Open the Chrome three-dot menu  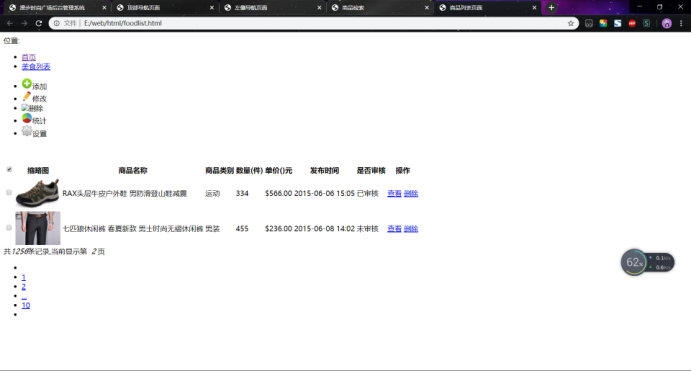point(681,23)
